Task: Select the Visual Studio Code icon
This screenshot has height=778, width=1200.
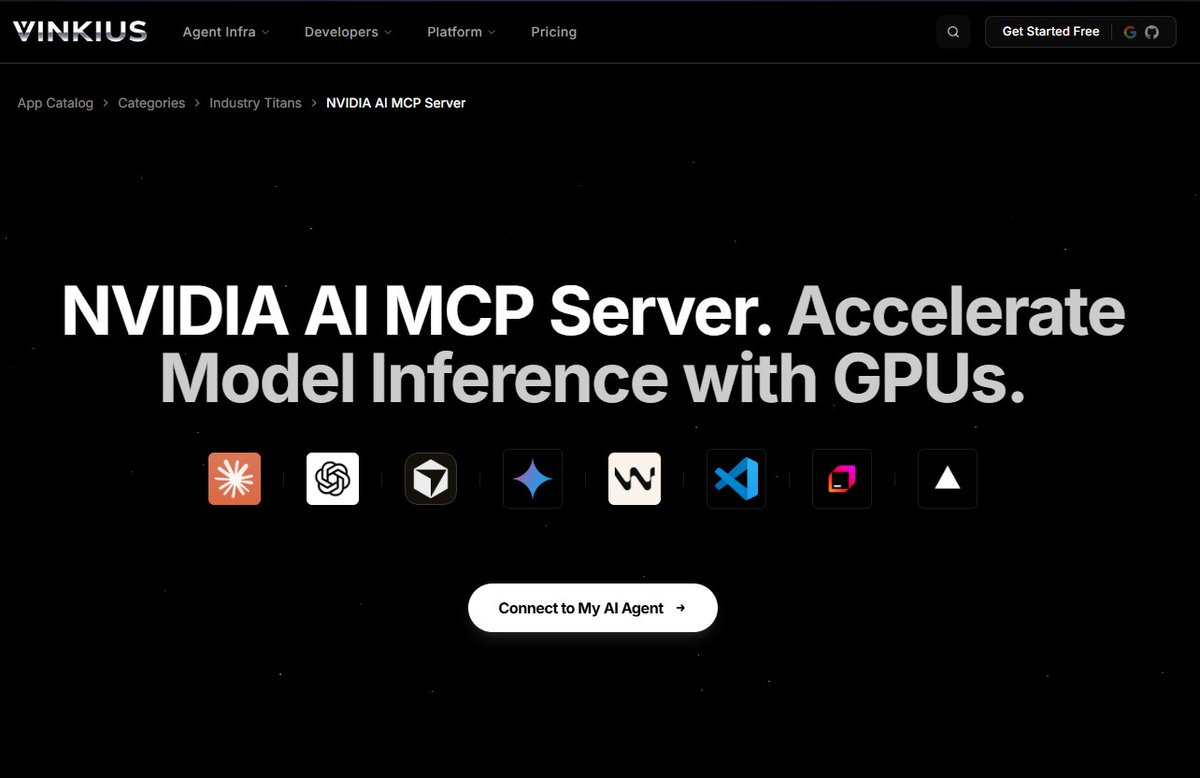Action: [x=736, y=479]
